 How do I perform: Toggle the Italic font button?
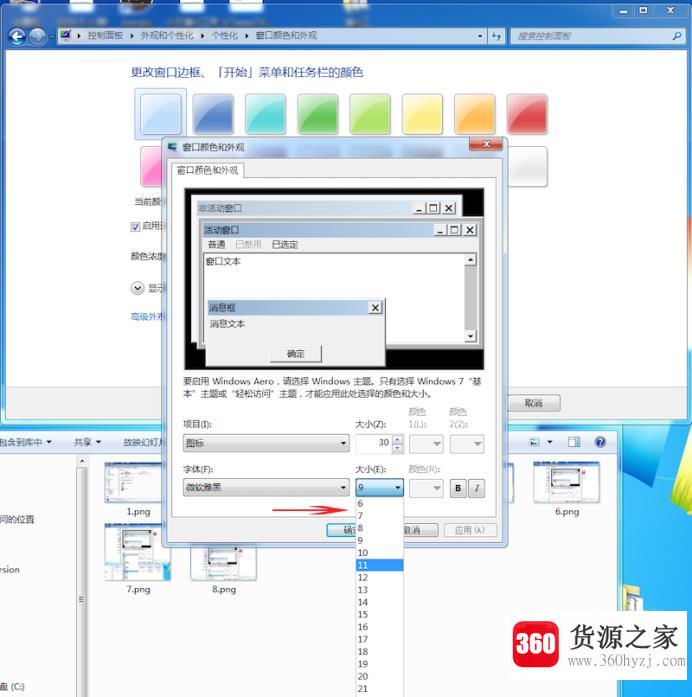click(x=476, y=488)
